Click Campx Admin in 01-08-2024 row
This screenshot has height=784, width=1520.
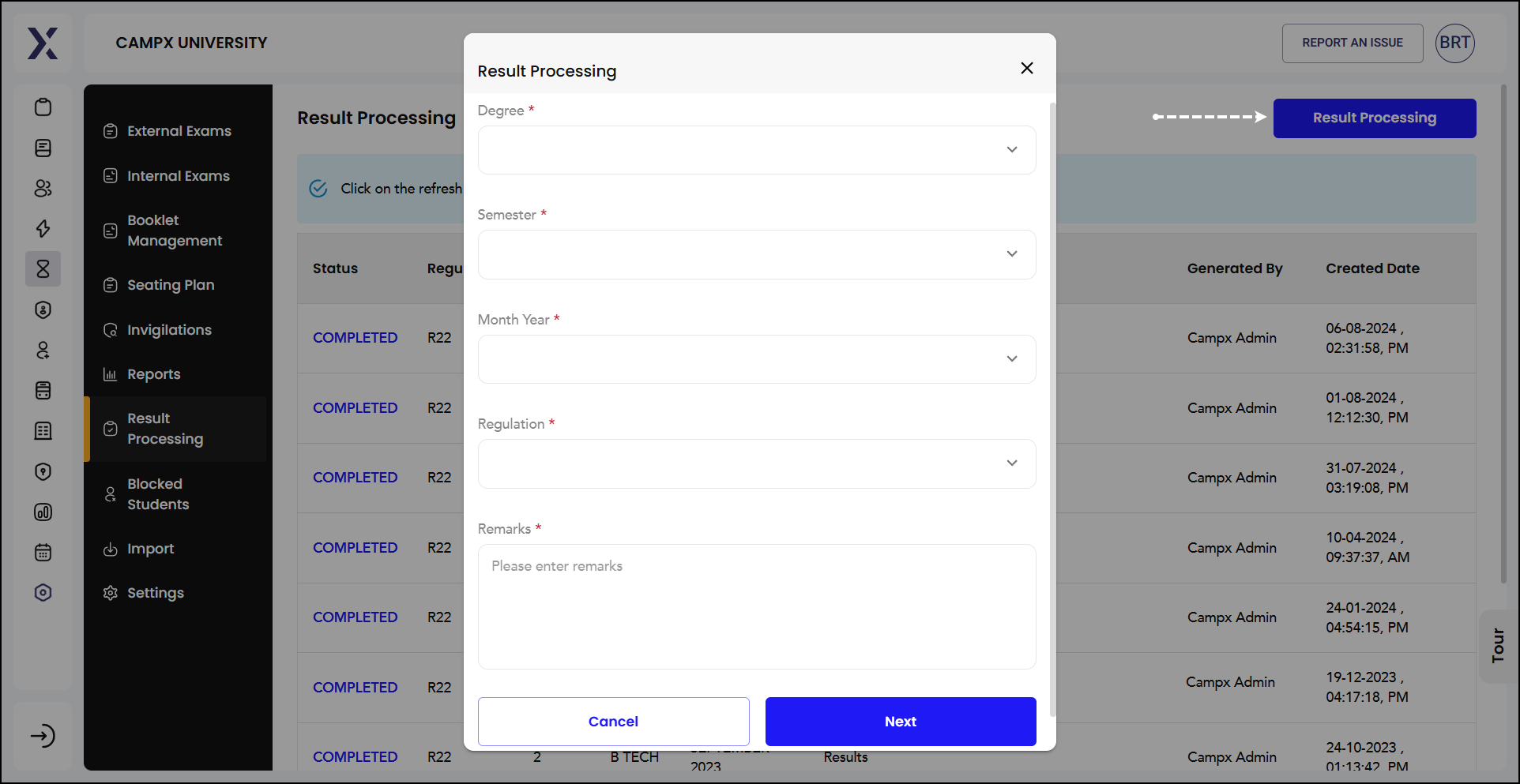click(x=1232, y=408)
